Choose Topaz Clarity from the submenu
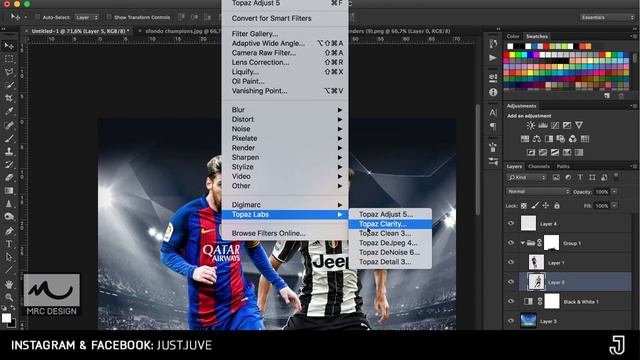 391,224
